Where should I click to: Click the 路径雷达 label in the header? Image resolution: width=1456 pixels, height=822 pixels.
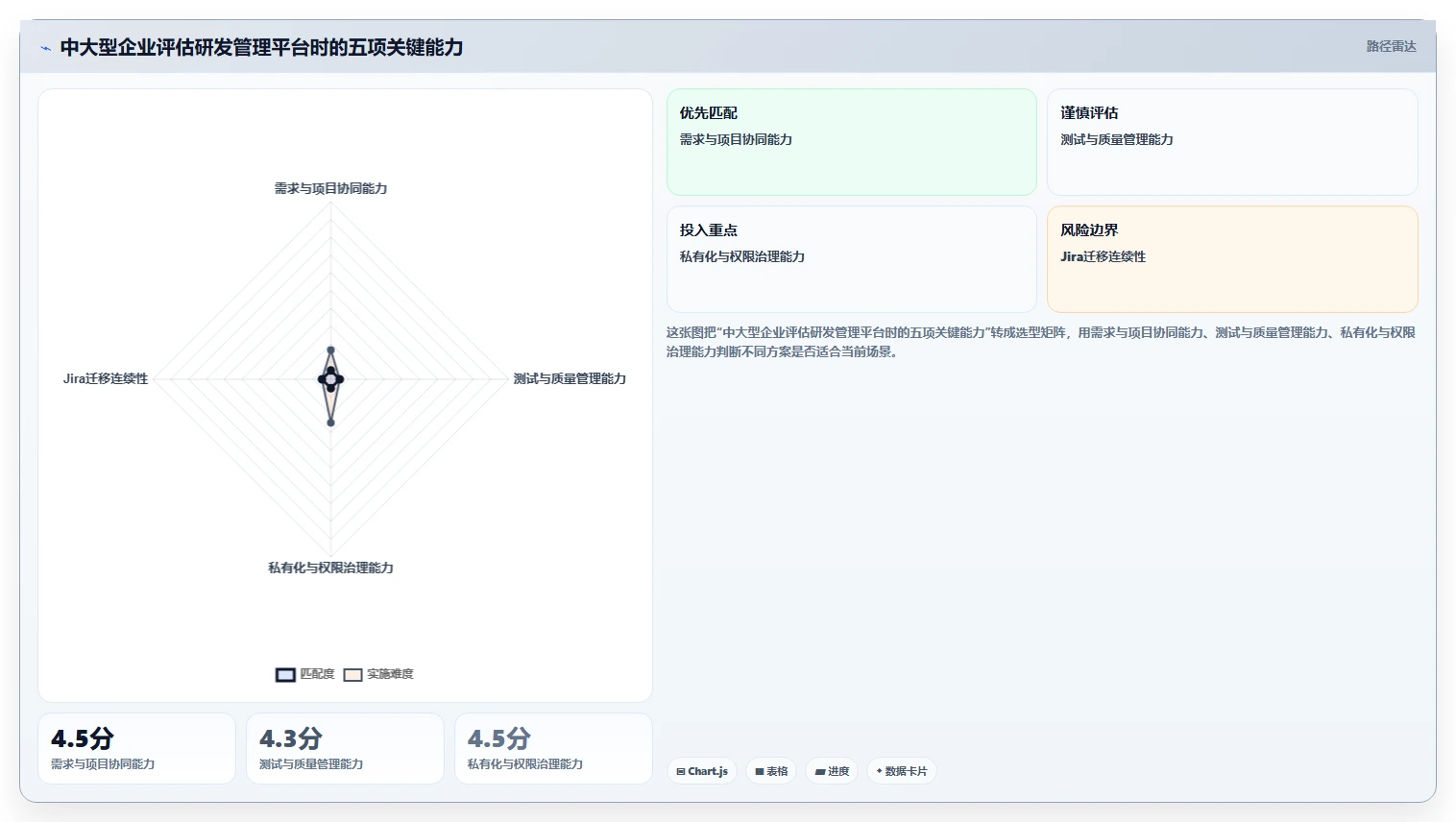pyautogui.click(x=1391, y=46)
